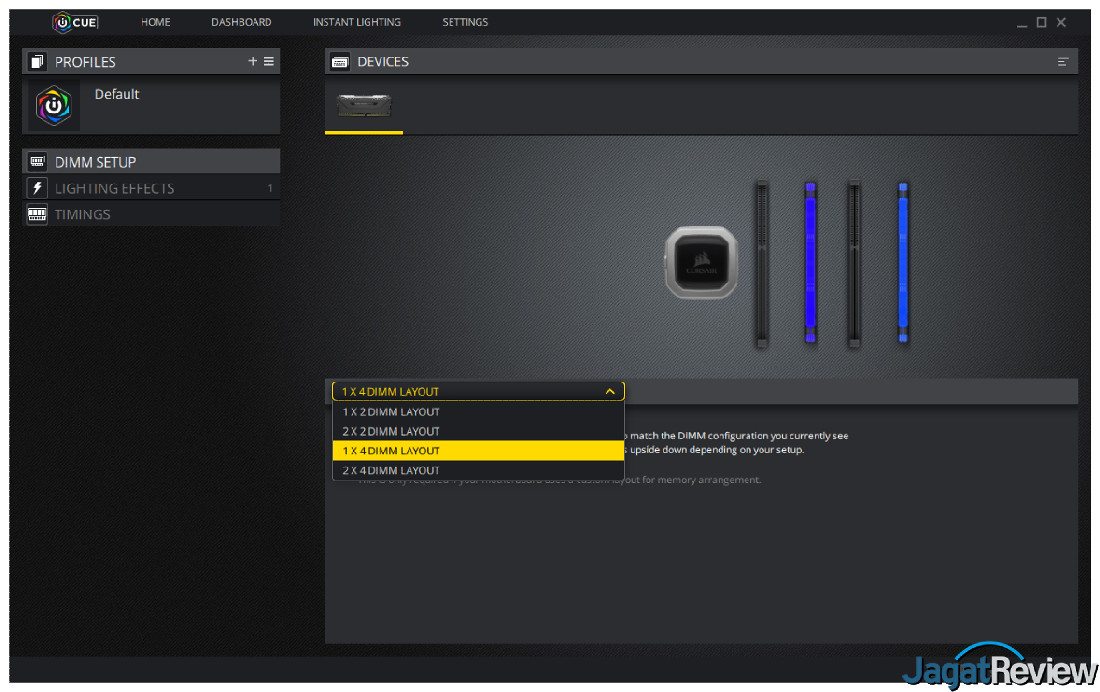The image size is (1100, 692).
Task: Choose 1 X 2 DIMM LAYOUT option
Action: coord(391,412)
